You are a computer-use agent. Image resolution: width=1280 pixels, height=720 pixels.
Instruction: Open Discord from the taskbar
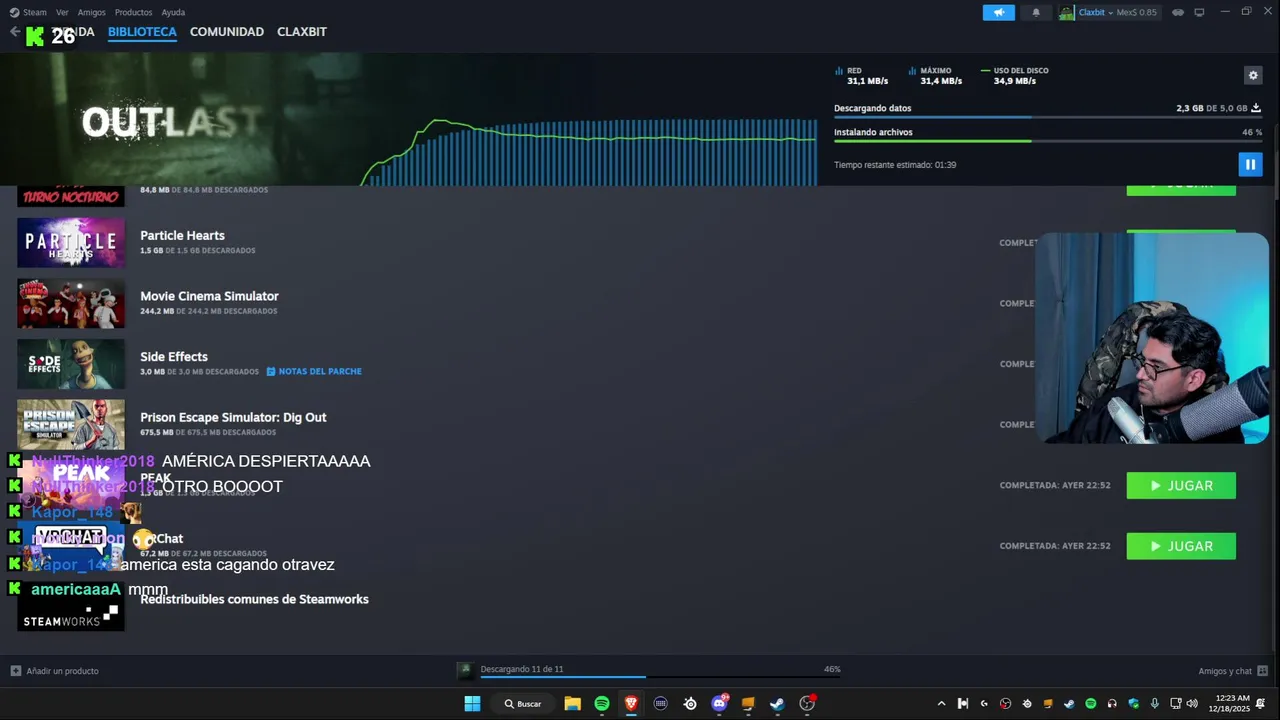pyautogui.click(x=719, y=704)
